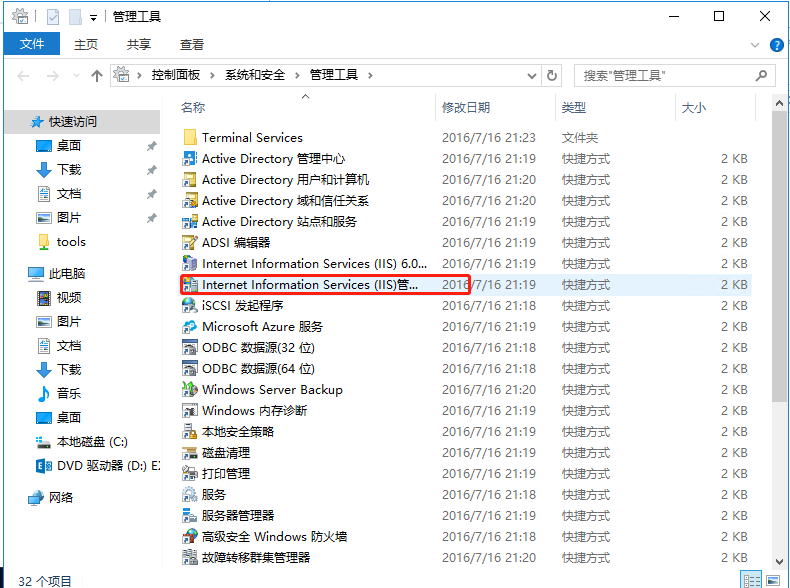Sort by the 大小 column header
This screenshot has height=588, width=790.
(694, 107)
